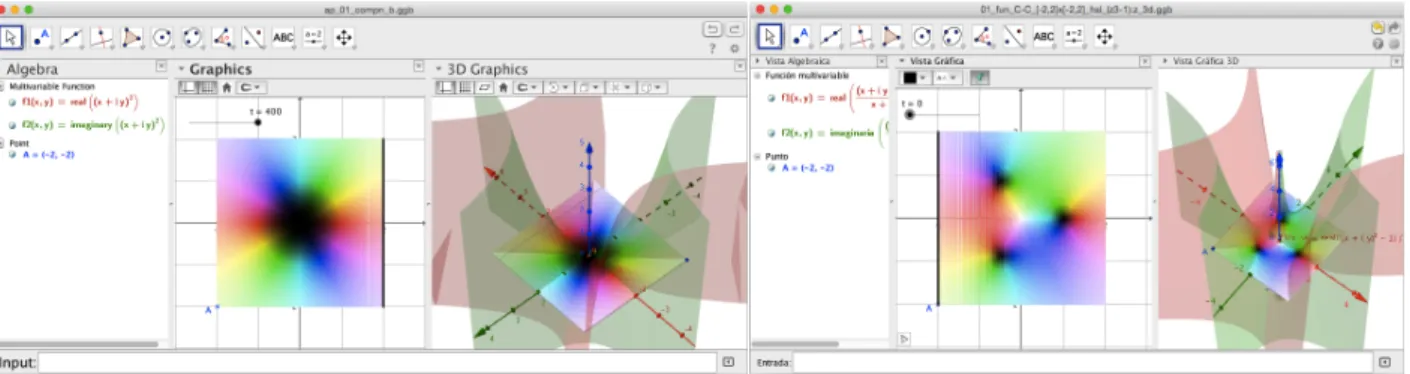Image resolution: width=1410 pixels, height=374 pixels.
Task: Select the ABC text tool in left window
Action: pos(284,37)
